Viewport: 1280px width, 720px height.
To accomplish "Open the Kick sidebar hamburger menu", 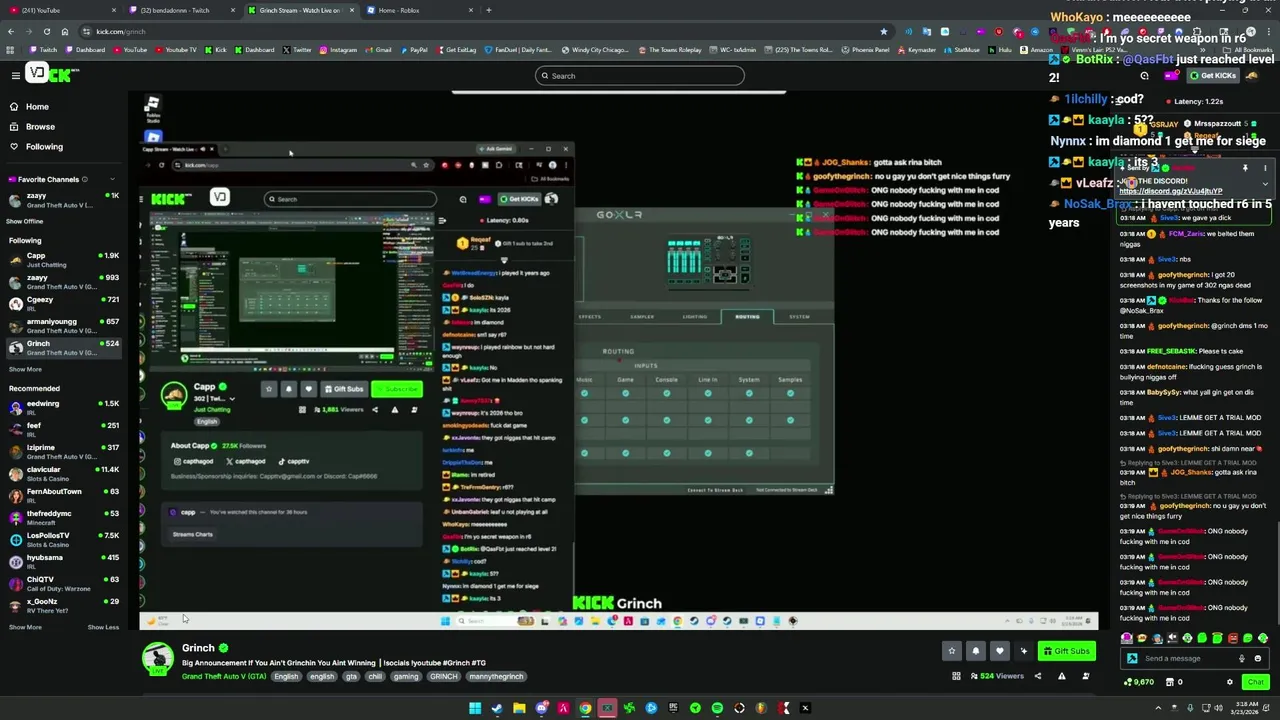I will point(15,75).
